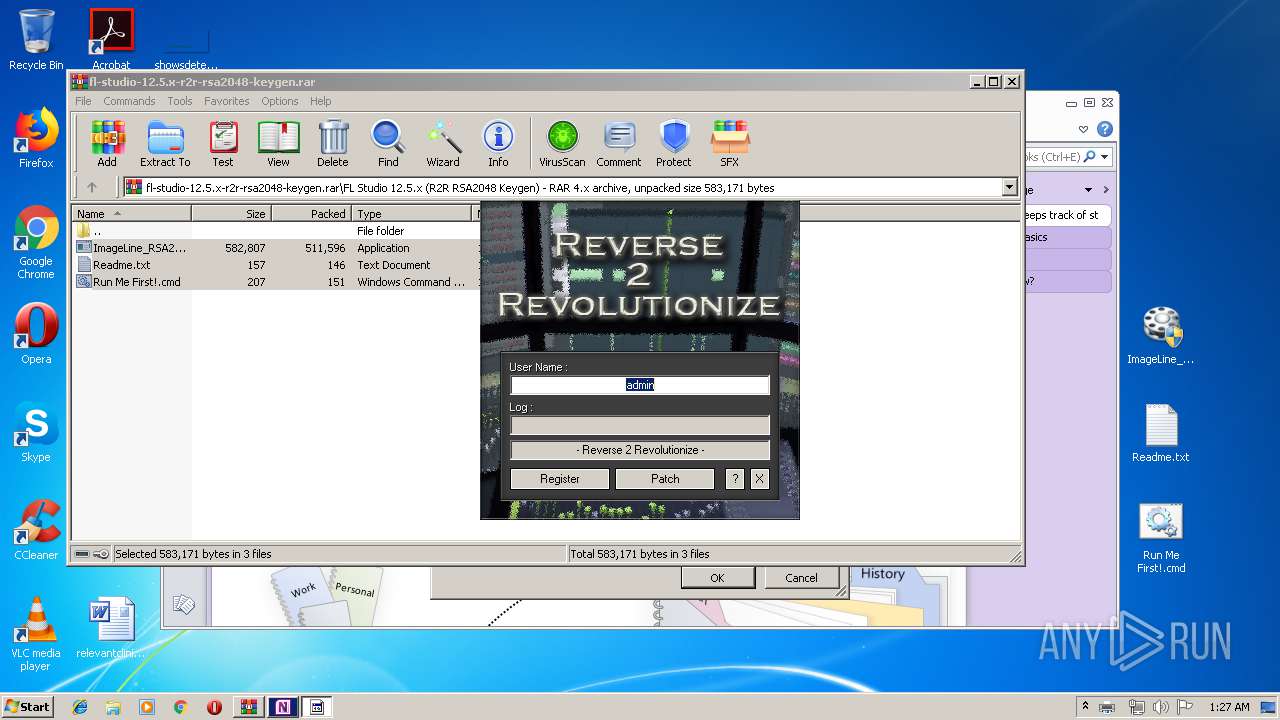Open 'Run Me First!.cmd' on the desktop
This screenshot has width=1280, height=720.
1161,539
